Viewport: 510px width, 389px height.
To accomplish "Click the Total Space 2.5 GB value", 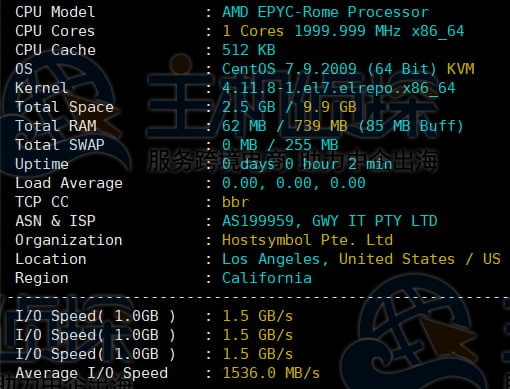I will coord(249,107).
